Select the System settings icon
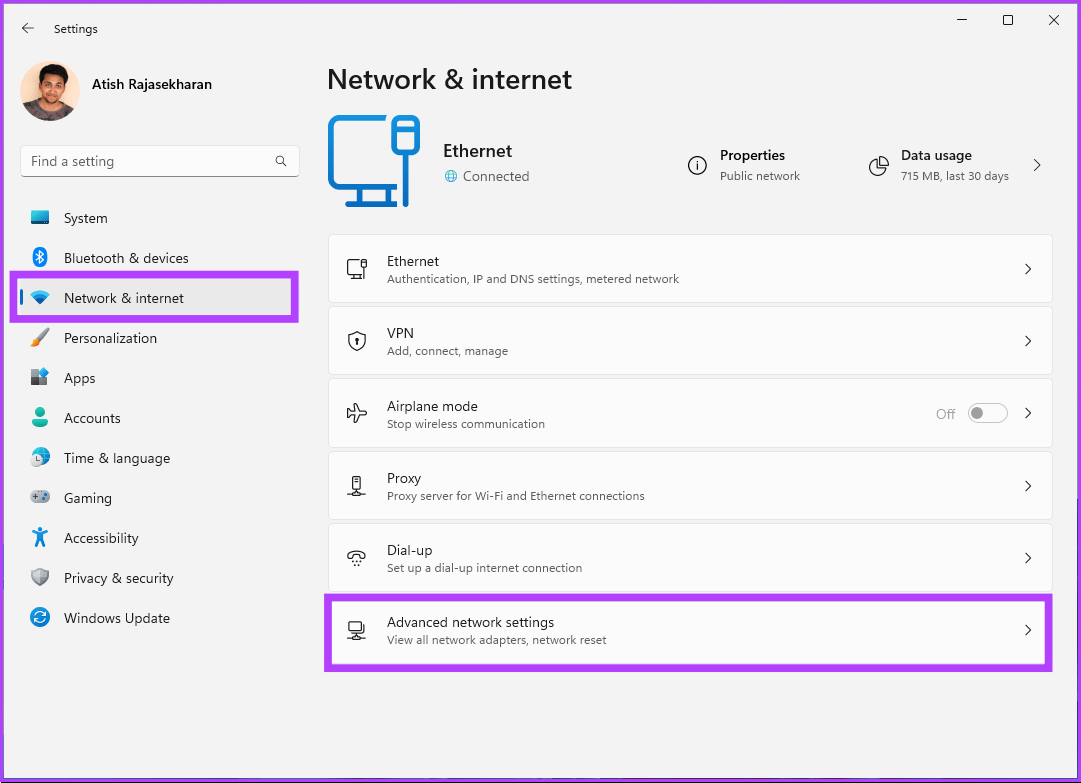Image resolution: width=1081 pixels, height=783 pixels. pos(40,217)
